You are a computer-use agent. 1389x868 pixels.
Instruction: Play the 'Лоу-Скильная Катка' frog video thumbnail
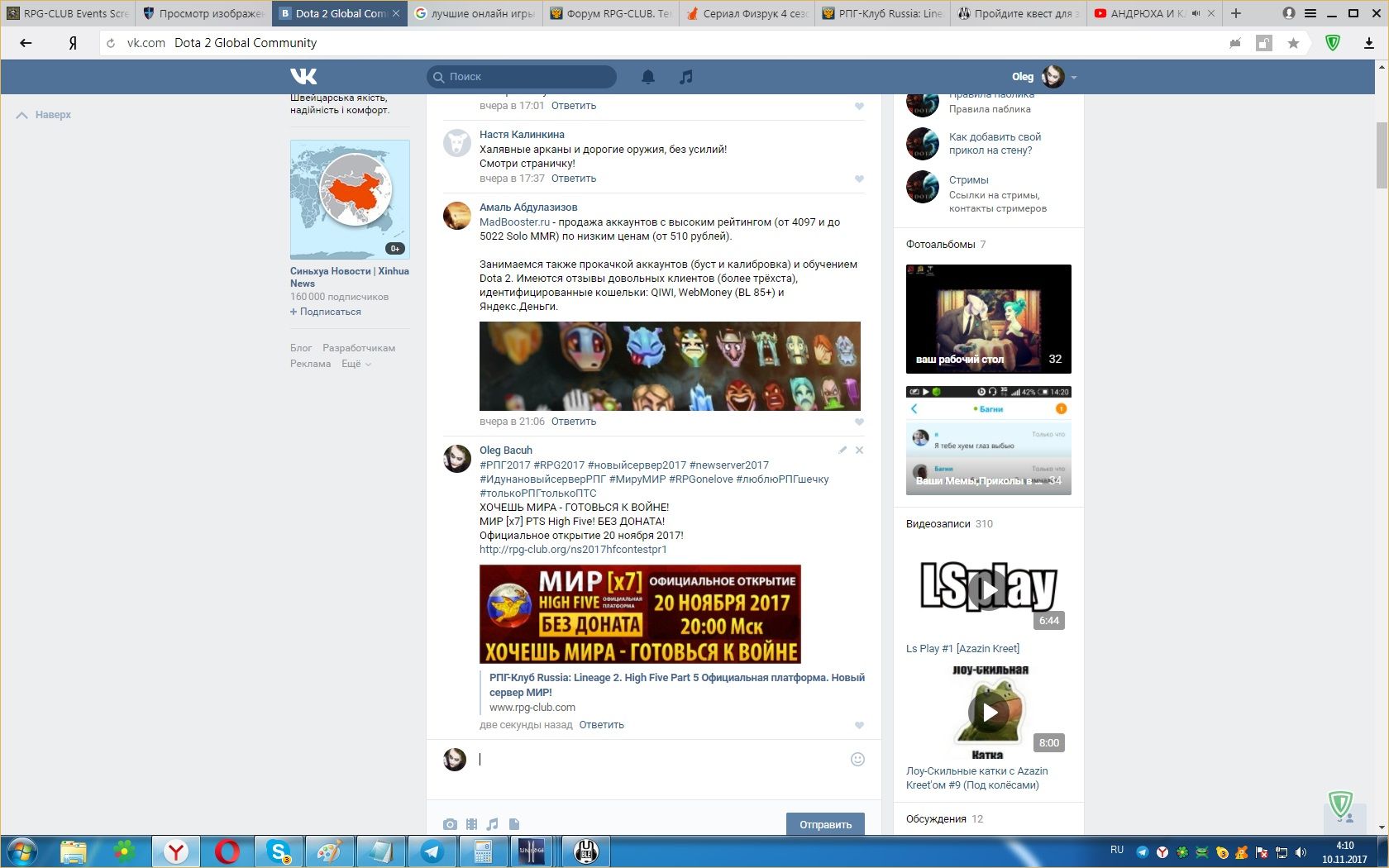[x=989, y=712]
